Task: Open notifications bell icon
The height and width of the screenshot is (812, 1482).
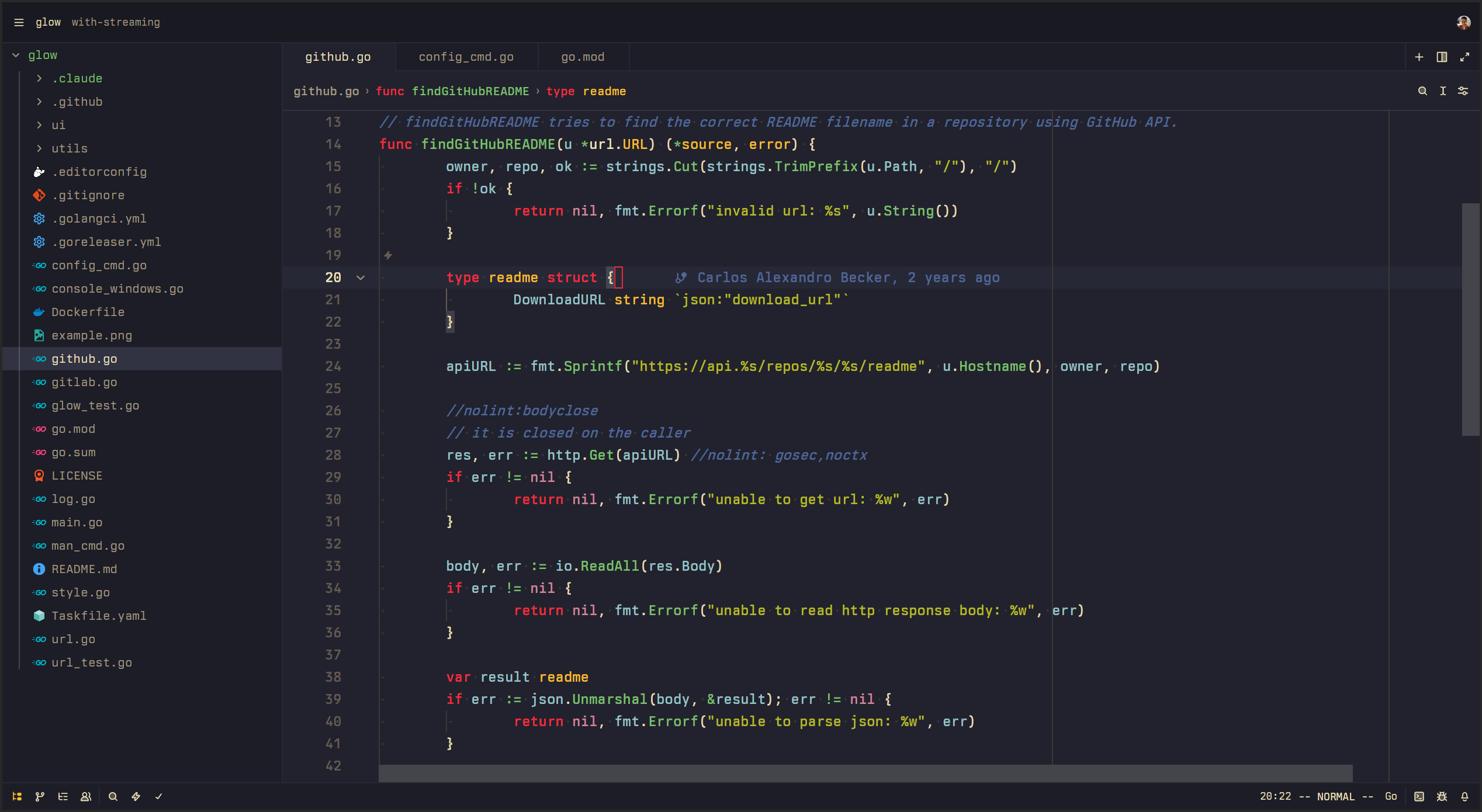Action: [x=1464, y=796]
